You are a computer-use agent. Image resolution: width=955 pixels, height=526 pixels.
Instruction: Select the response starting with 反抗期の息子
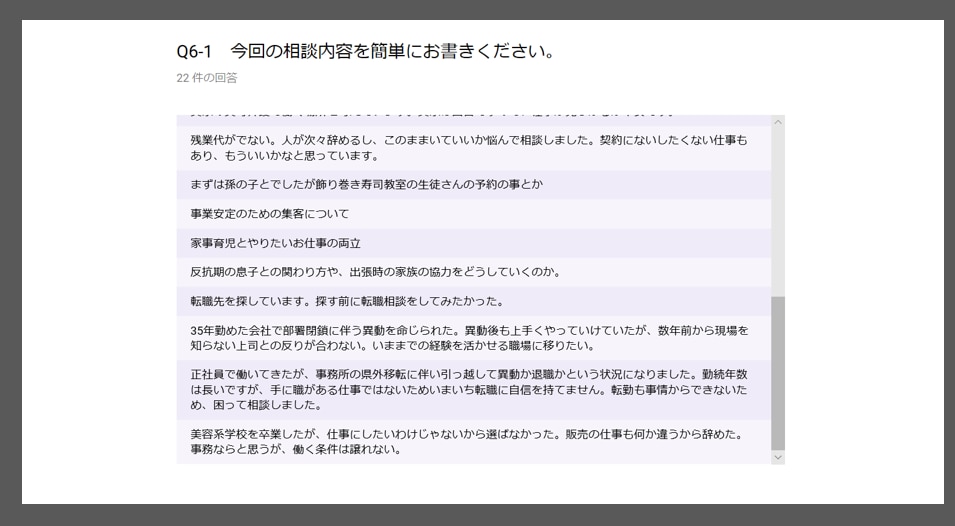click(x=473, y=272)
